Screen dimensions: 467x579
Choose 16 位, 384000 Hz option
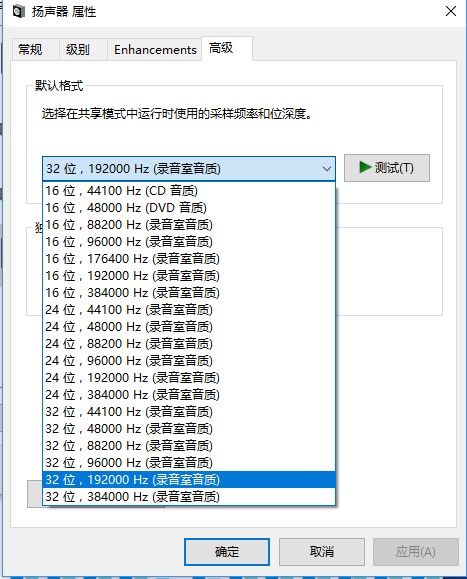tap(189, 292)
